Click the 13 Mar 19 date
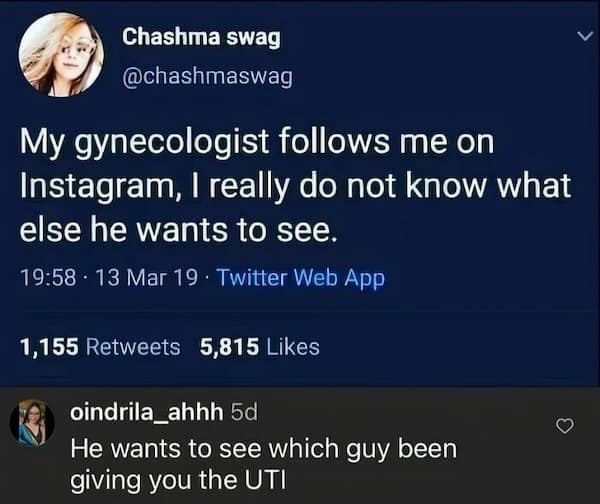The image size is (600, 504). coord(133,279)
